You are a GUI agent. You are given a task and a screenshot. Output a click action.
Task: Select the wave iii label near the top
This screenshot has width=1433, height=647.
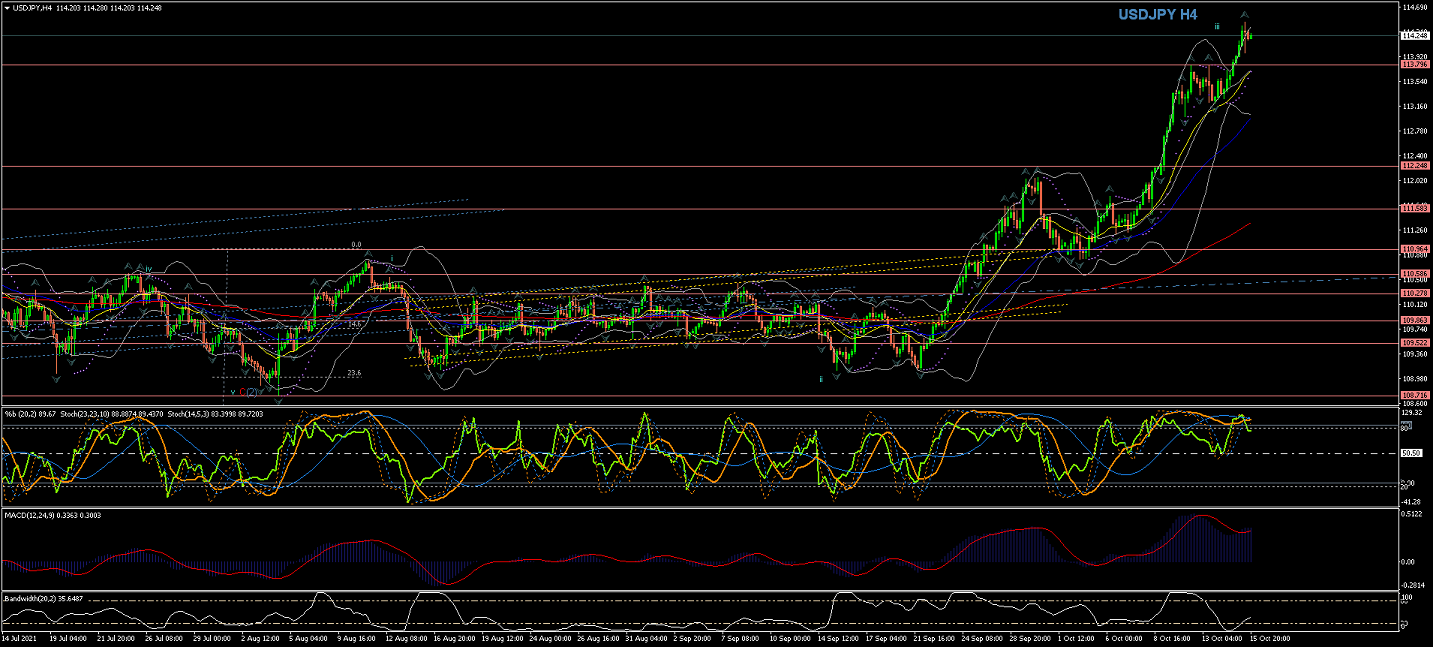tap(1217, 25)
